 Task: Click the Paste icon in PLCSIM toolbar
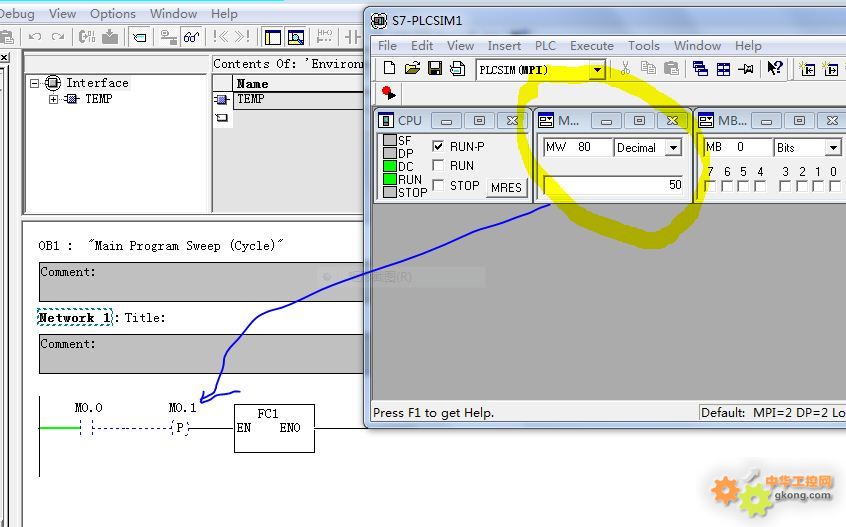click(671, 69)
